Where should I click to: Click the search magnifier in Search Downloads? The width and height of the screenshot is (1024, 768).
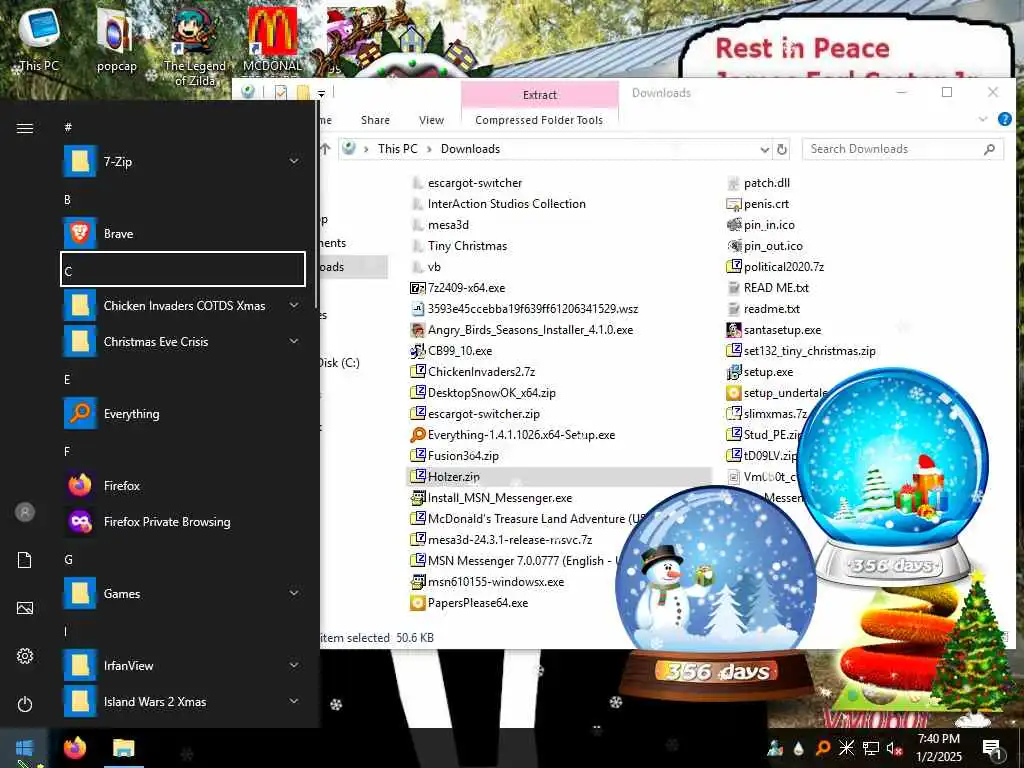[989, 150]
